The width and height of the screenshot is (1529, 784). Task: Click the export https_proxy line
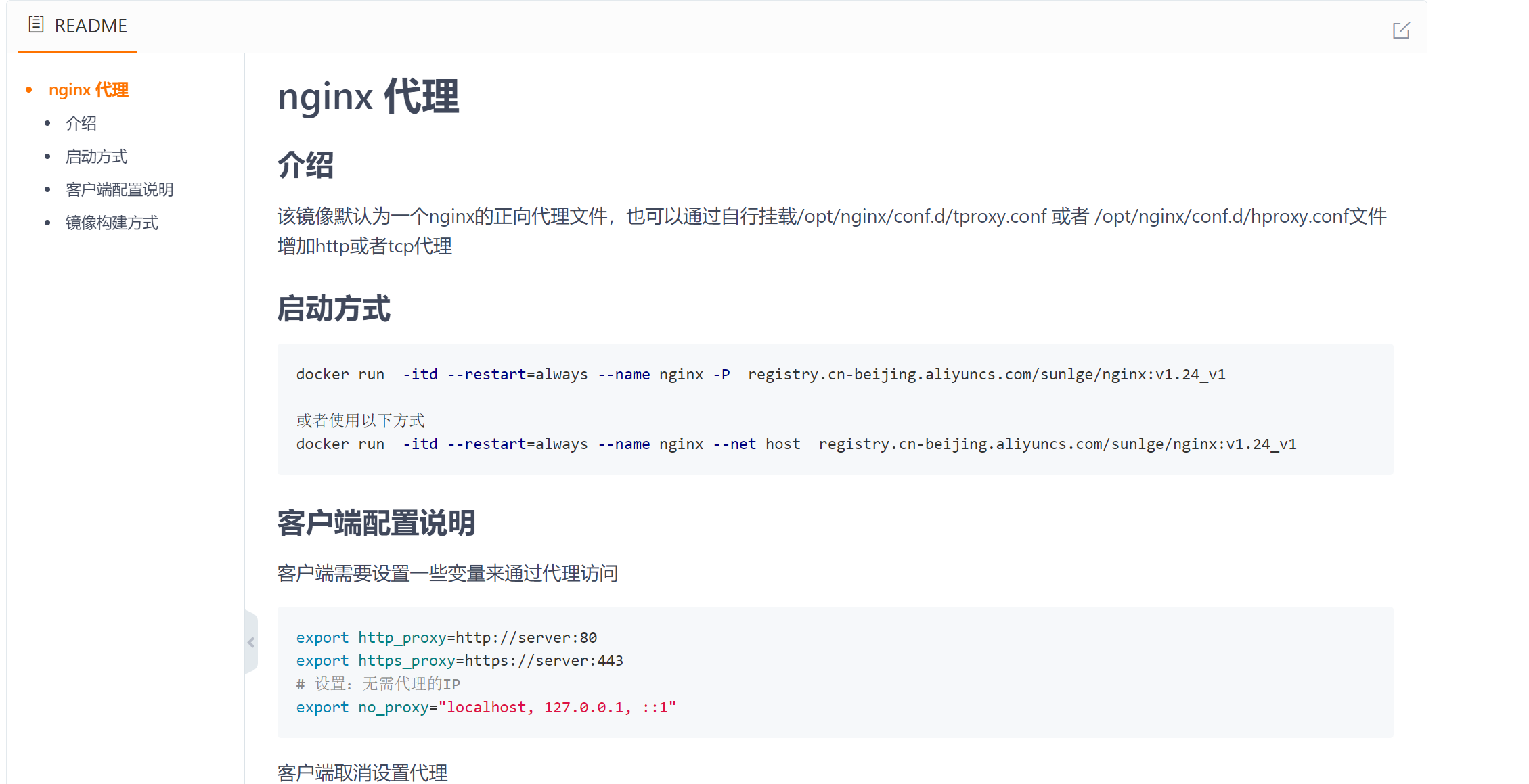tap(460, 660)
